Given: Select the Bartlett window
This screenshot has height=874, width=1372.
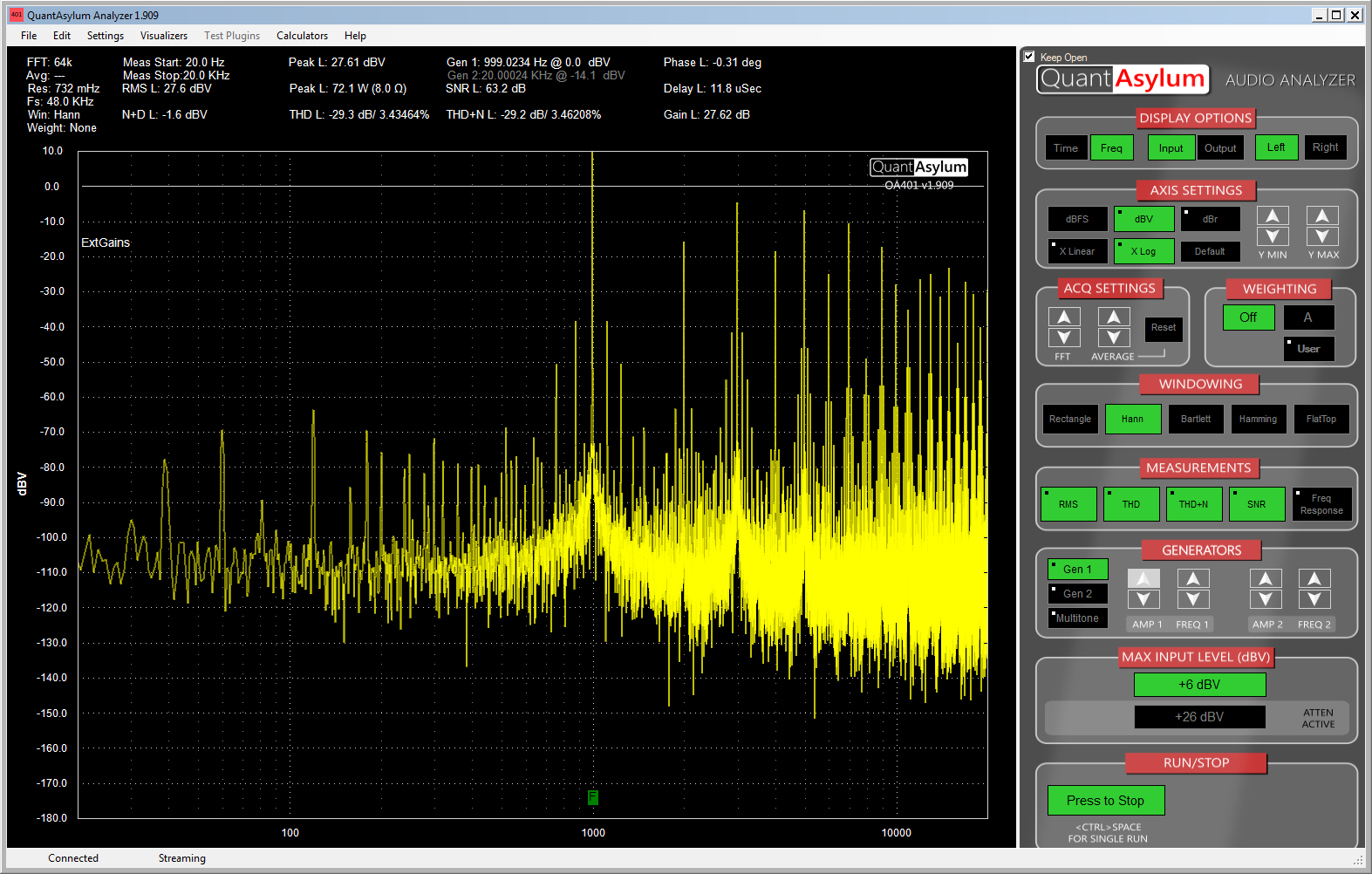Looking at the screenshot, I should point(1196,419).
